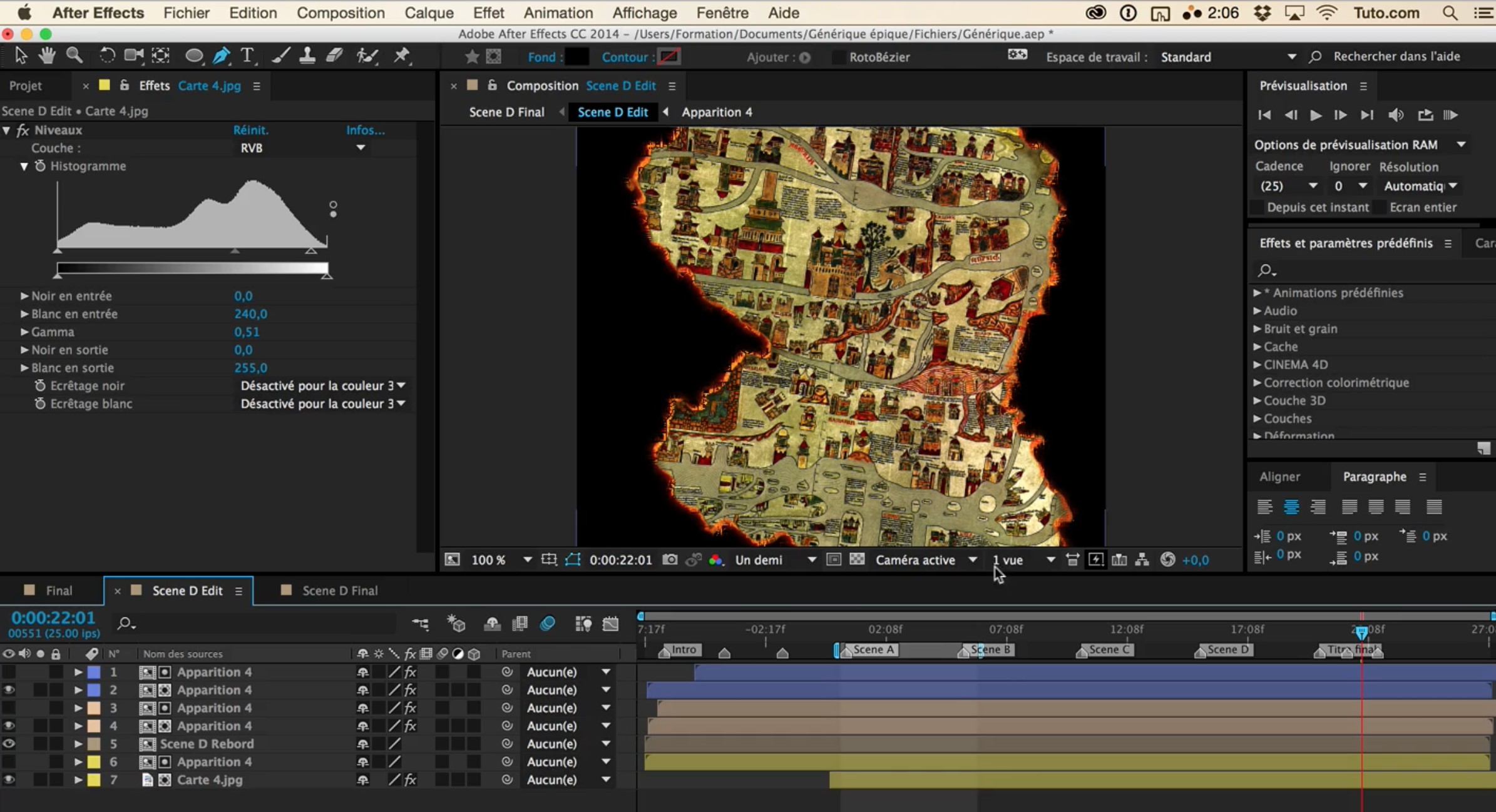
Task: Toggle Histogramme stopwatch keyframing
Action: [x=40, y=166]
